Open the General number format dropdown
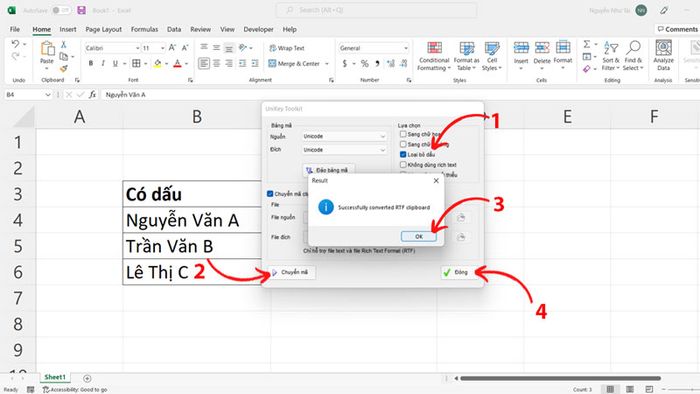 point(406,48)
